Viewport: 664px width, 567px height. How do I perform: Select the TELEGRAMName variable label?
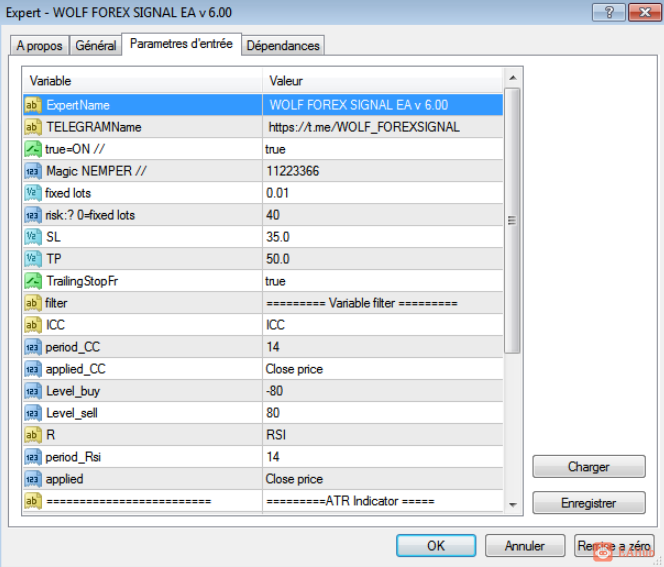point(94,127)
